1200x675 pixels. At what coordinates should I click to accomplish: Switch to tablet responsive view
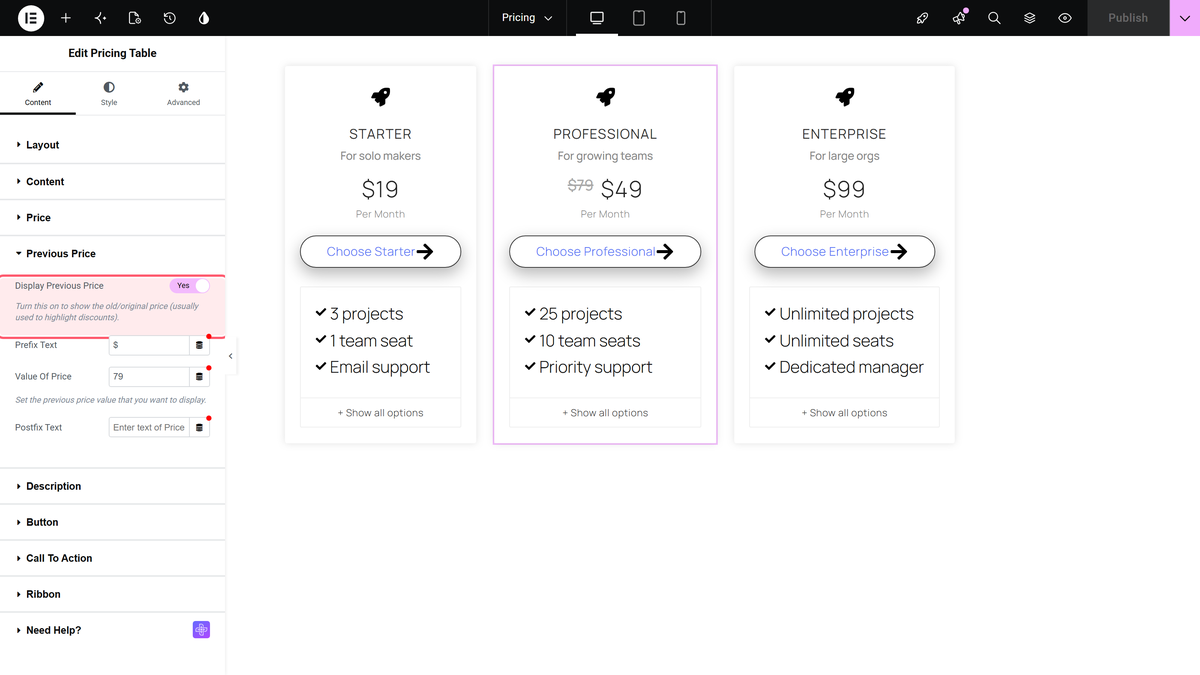click(639, 18)
